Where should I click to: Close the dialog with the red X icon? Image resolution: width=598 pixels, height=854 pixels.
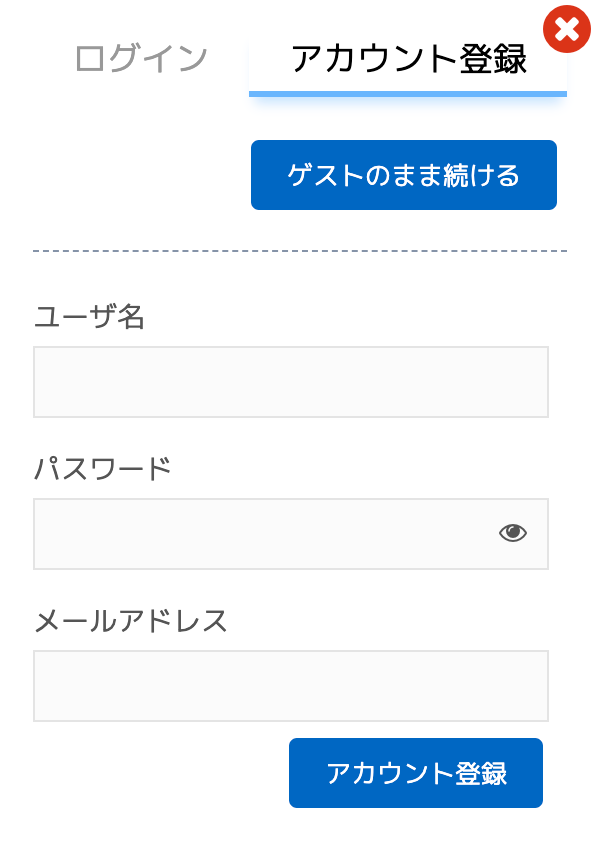click(x=566, y=29)
